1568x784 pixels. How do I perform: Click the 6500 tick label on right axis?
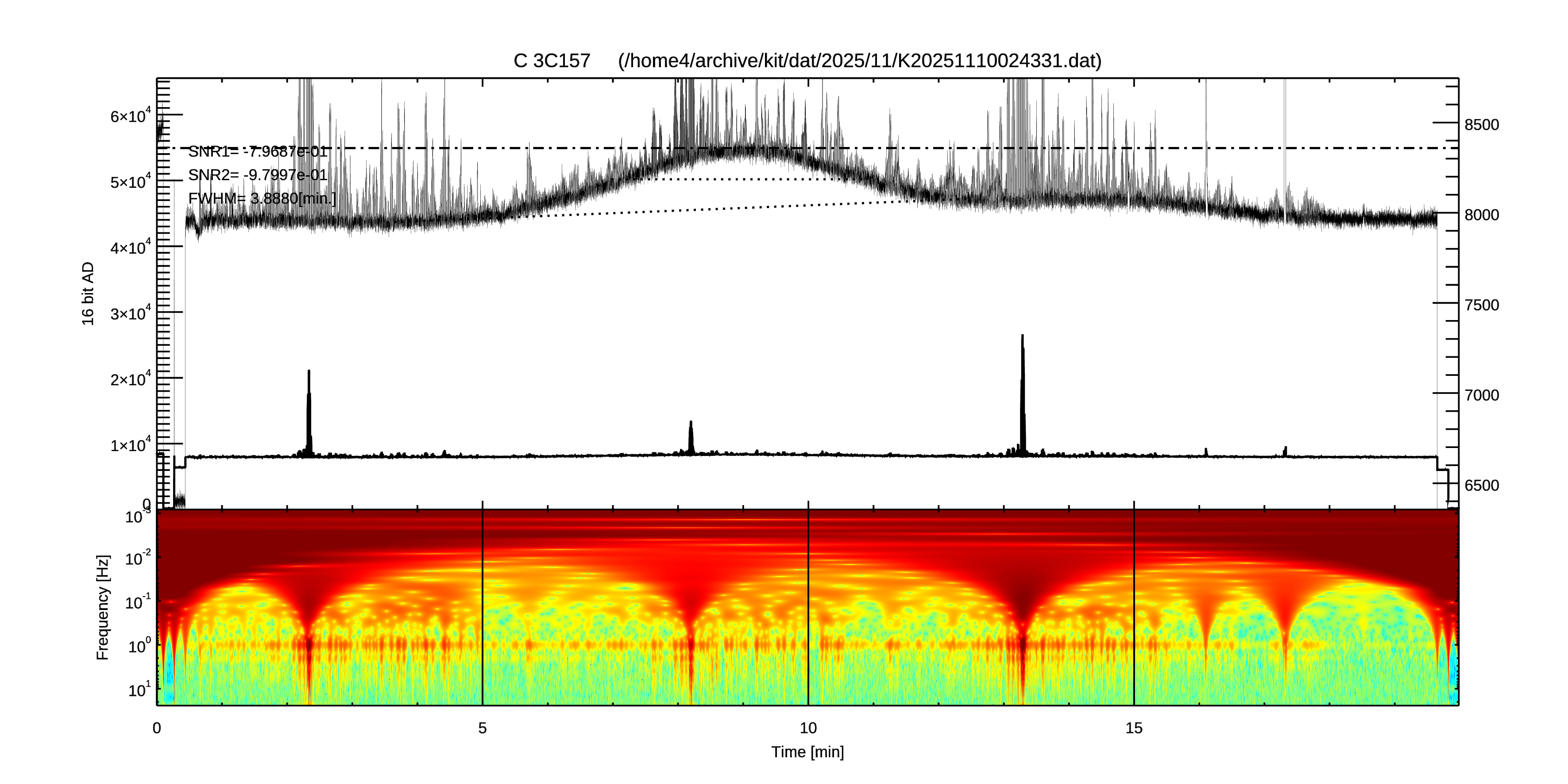1482,486
